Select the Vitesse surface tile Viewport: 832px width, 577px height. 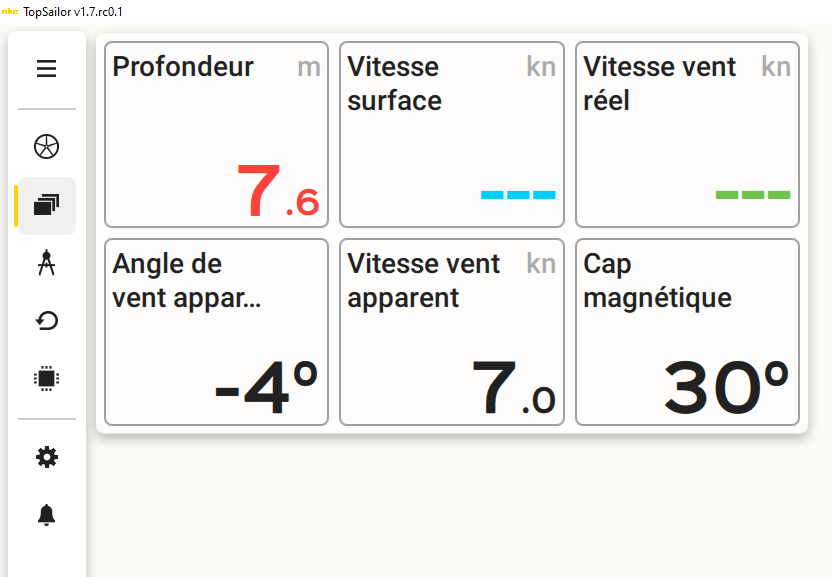pyautogui.click(x=452, y=135)
